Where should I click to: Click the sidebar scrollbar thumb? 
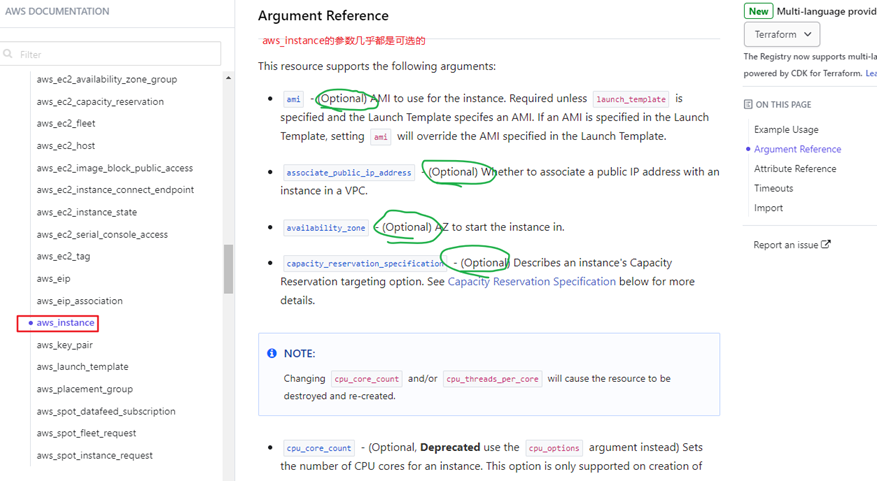coord(228,269)
